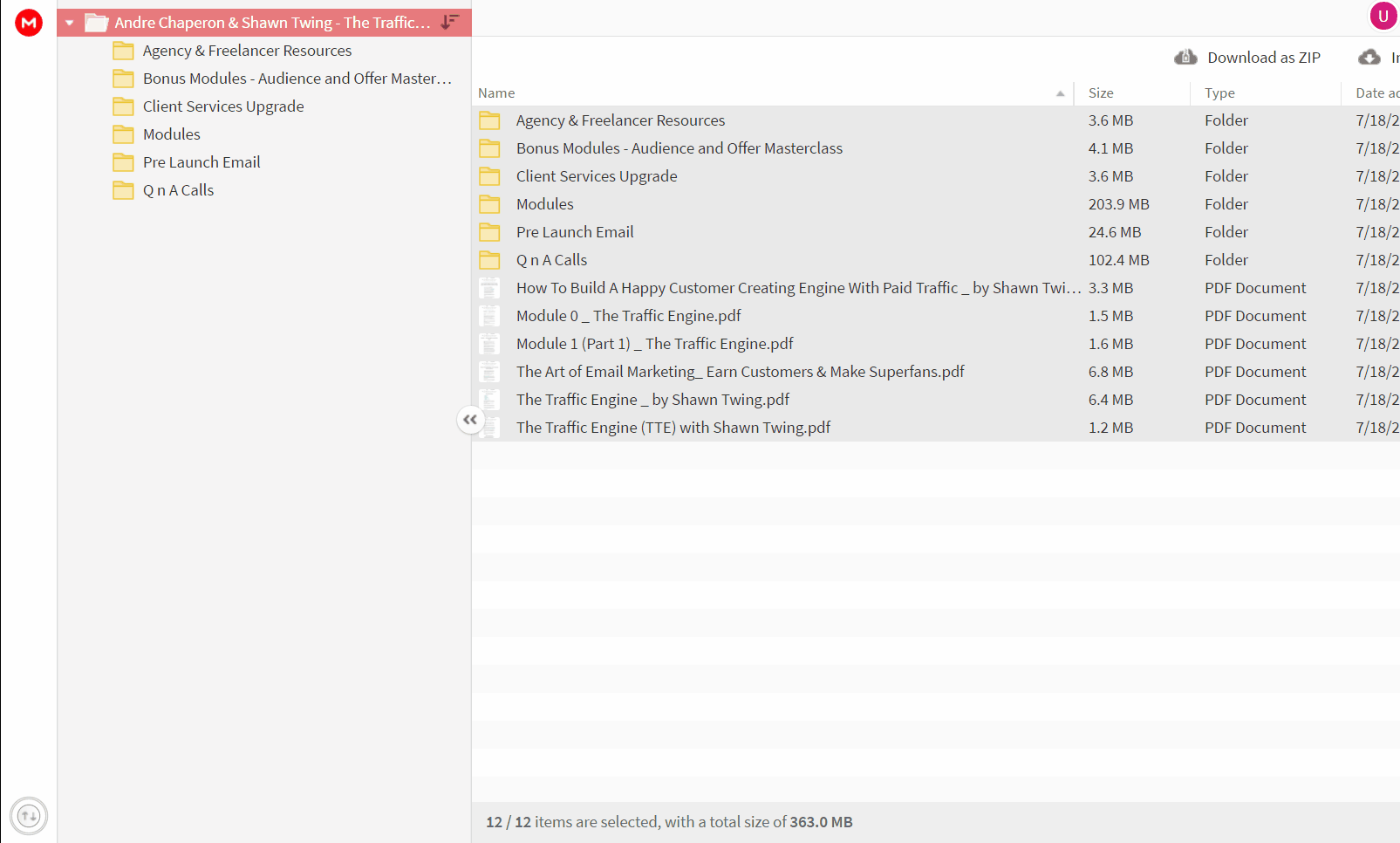
Task: Click Download as ZIP button
Action: [1247, 58]
